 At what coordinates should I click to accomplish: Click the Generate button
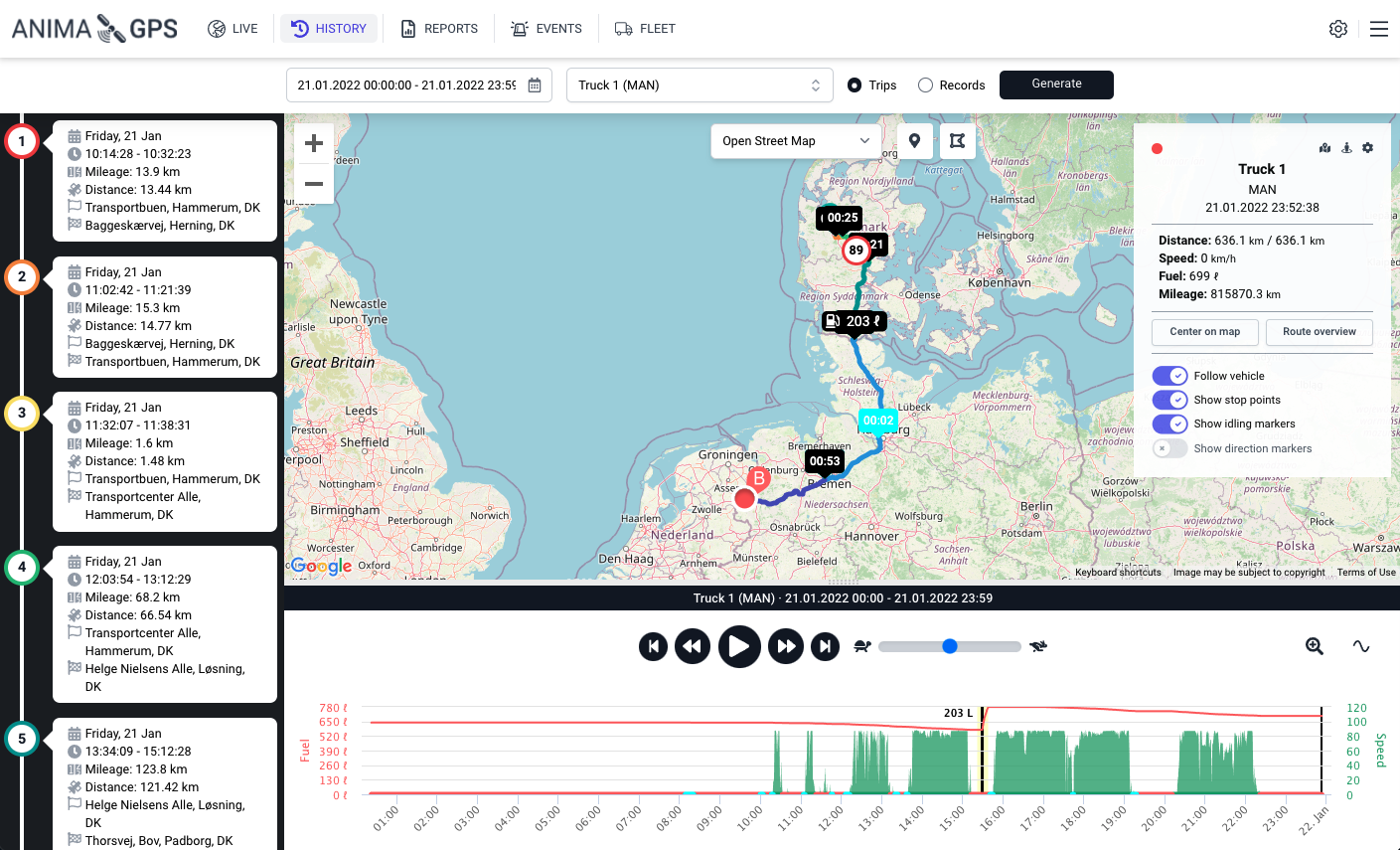[1056, 85]
